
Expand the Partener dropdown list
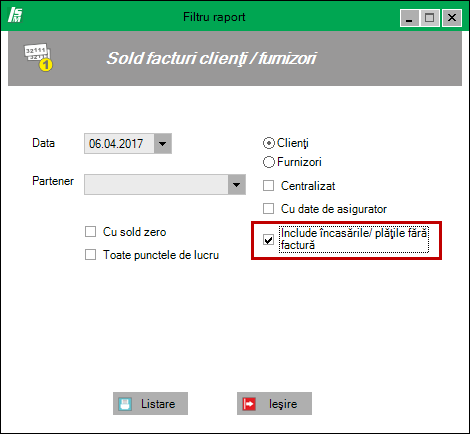pos(237,184)
